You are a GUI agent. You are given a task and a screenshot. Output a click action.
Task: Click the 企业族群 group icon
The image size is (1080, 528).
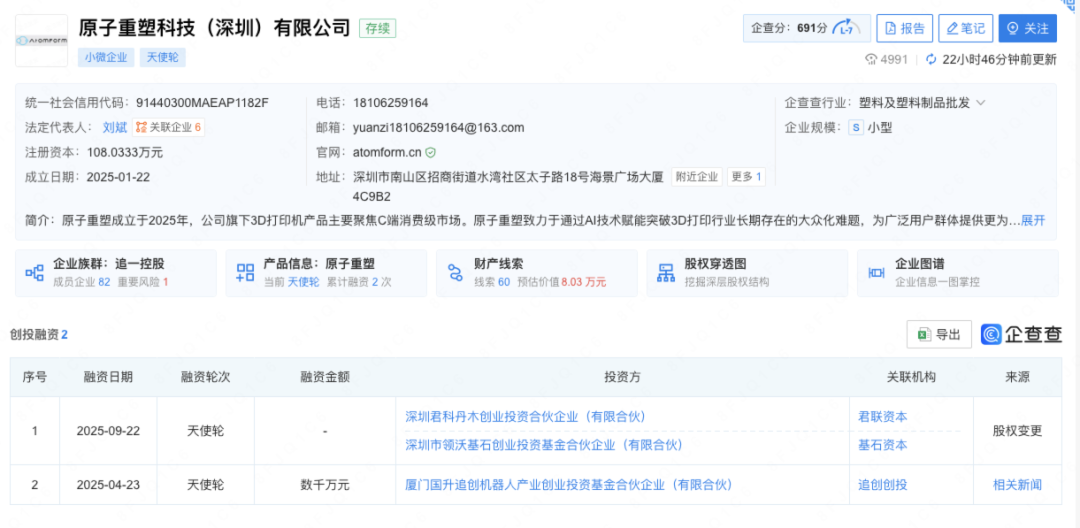[35, 273]
